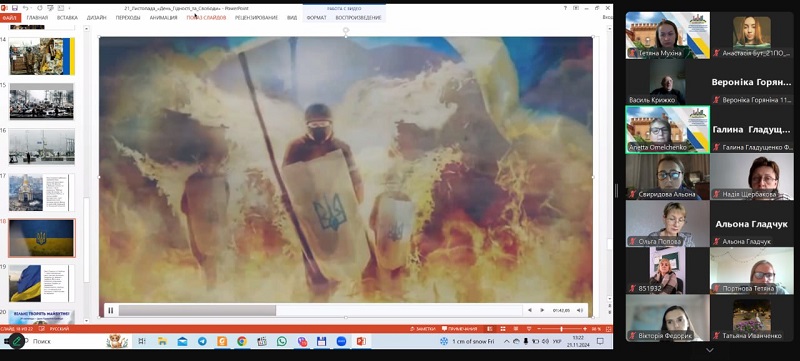Screen dimensions: 800x361
Task: Open the Воспроизведение ribbon tab
Action: coord(358,18)
